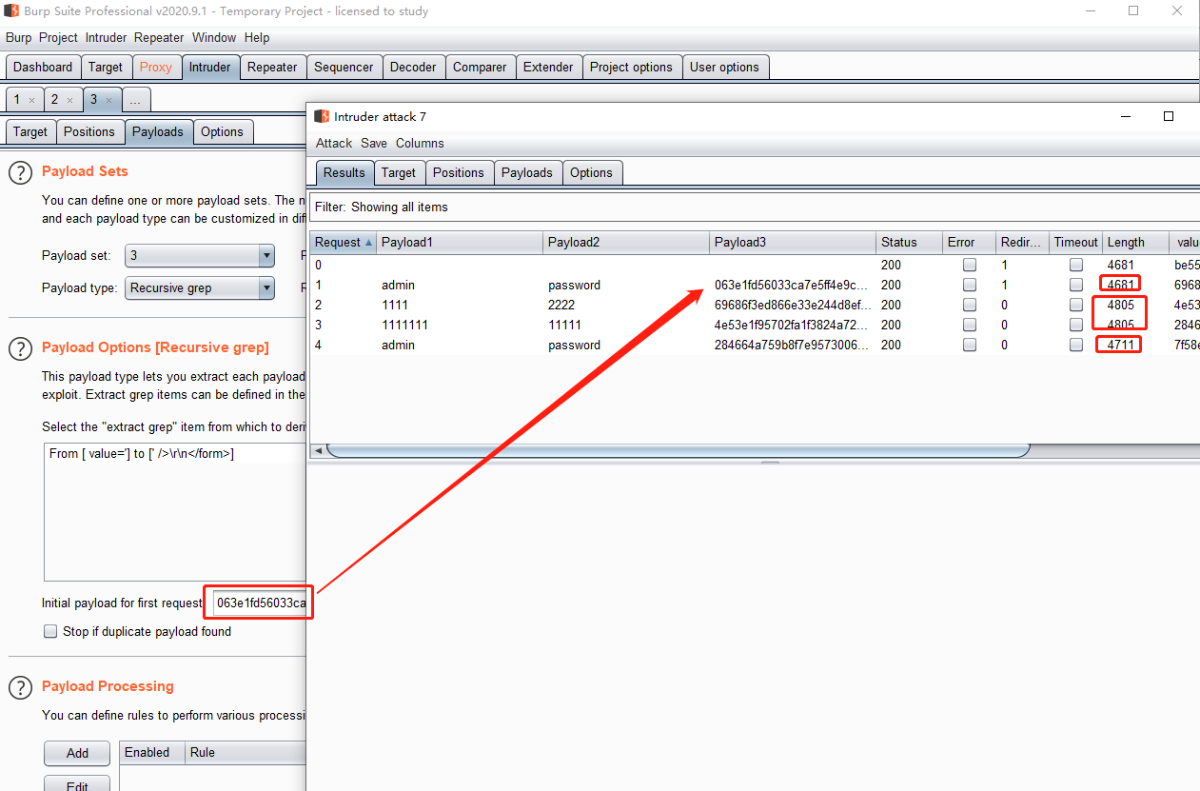The width and height of the screenshot is (1200, 791).
Task: Close Intruder tab 3
Action: (108, 101)
